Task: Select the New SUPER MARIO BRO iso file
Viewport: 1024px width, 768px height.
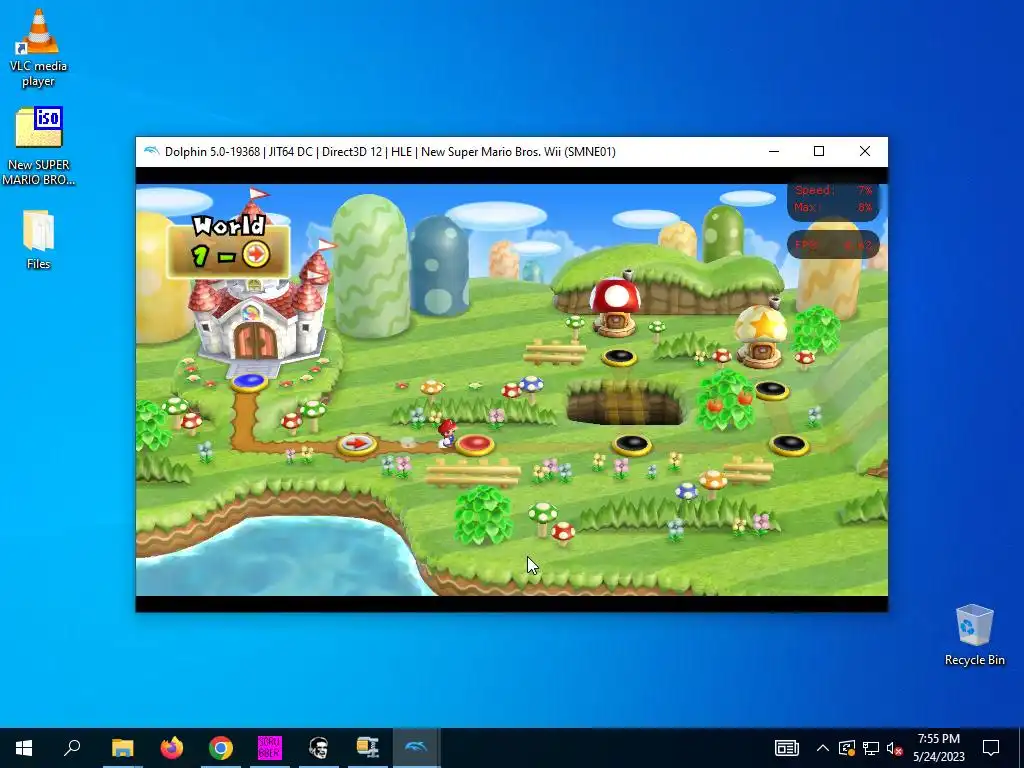Action: (38, 146)
